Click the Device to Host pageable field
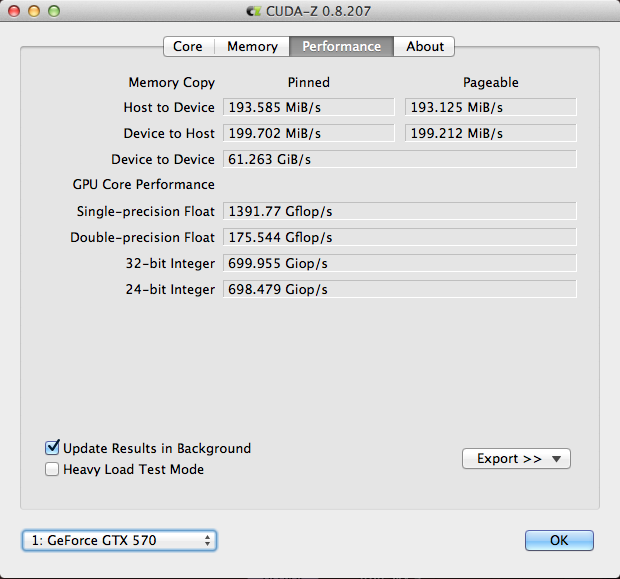Image resolution: width=620 pixels, height=579 pixels. click(490, 133)
